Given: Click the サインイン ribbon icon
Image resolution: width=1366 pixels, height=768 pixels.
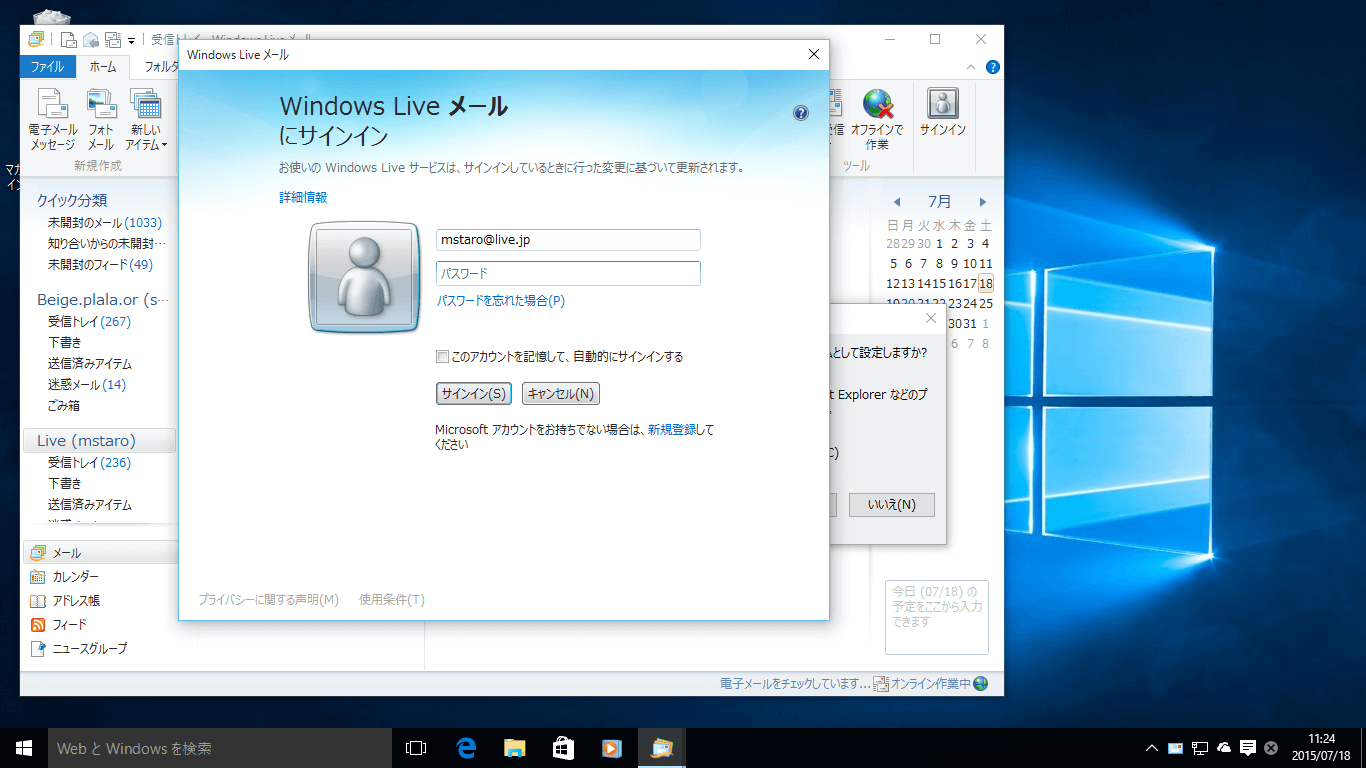Looking at the screenshot, I should click(942, 113).
